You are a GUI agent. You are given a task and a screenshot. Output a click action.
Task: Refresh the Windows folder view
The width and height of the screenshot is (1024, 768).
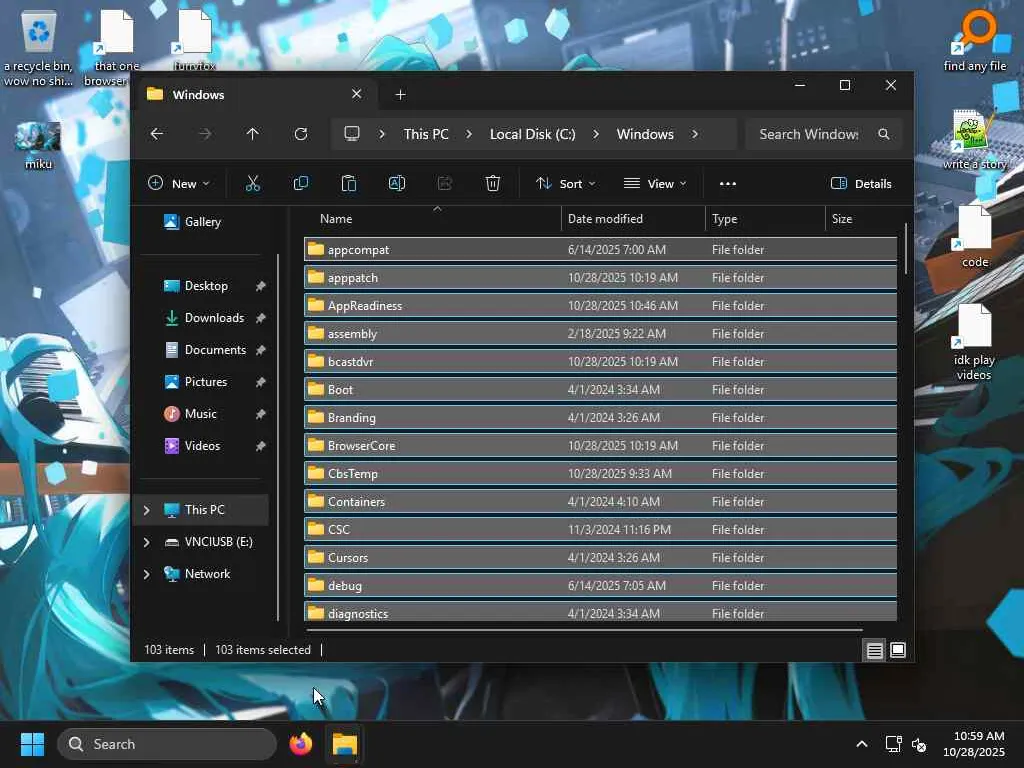300,134
